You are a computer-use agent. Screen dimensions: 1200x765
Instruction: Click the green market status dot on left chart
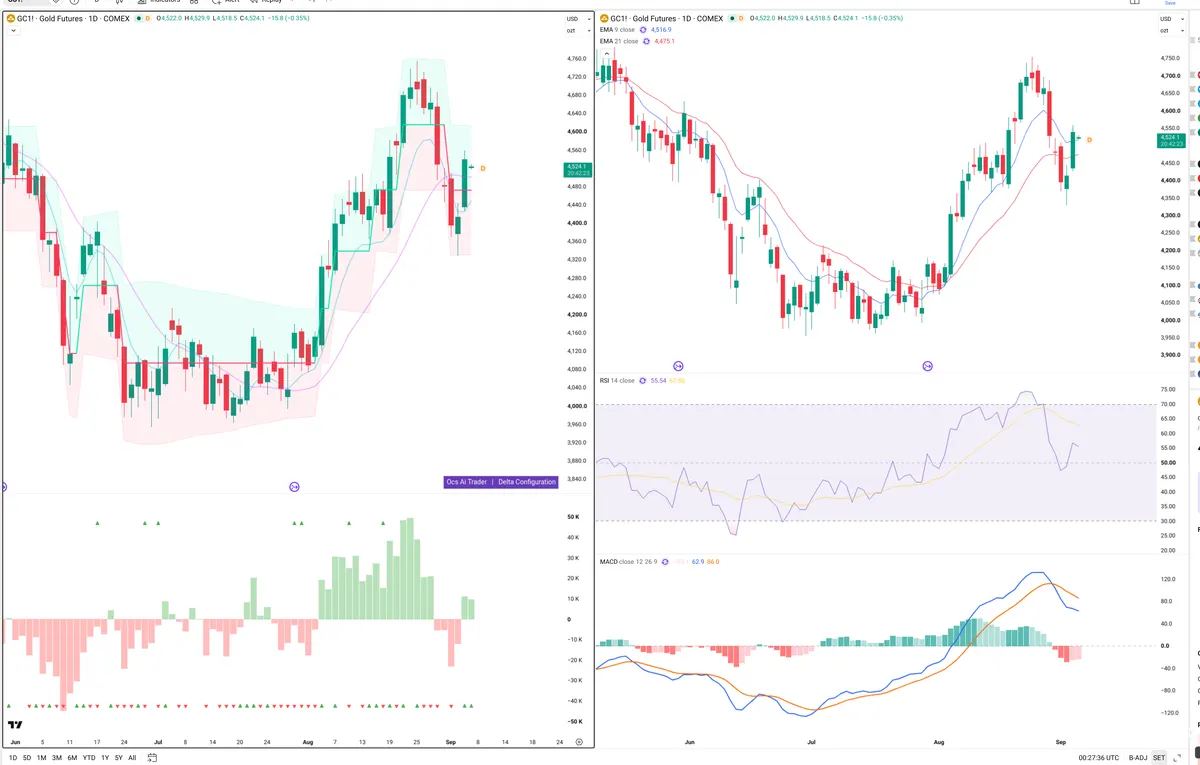coord(137,19)
